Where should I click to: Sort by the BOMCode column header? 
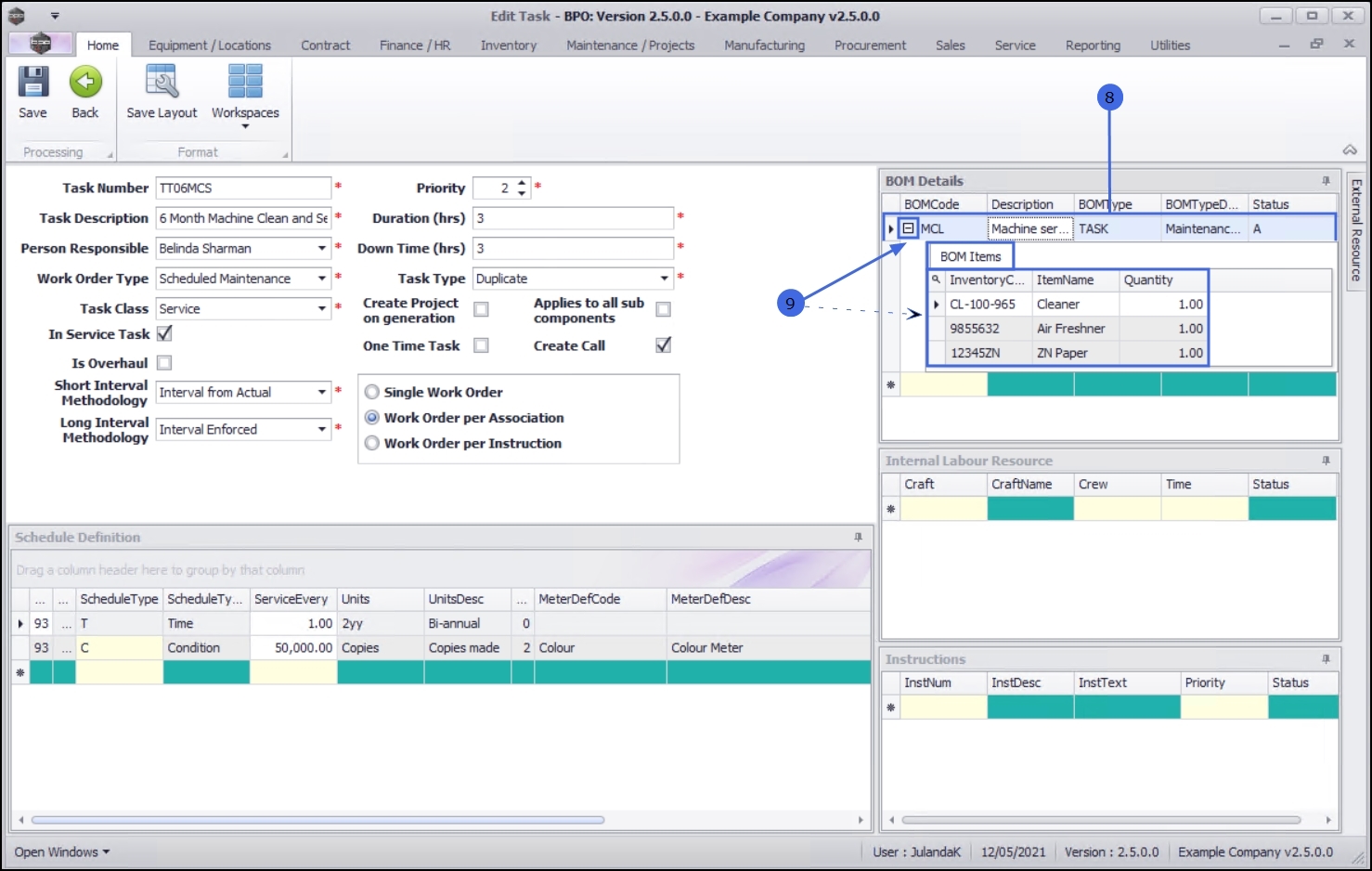[943, 204]
